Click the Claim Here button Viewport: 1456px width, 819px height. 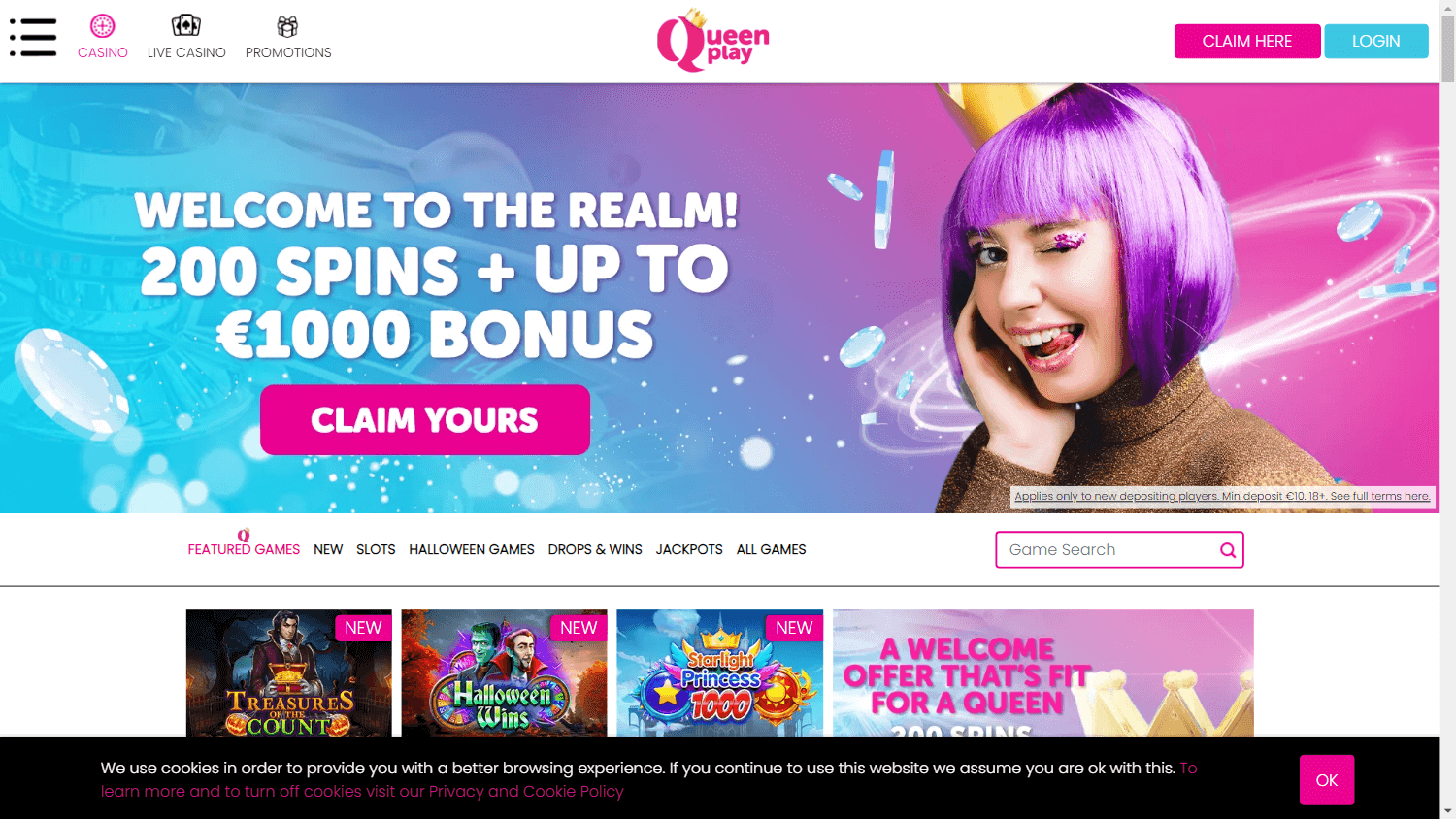pos(1247,41)
